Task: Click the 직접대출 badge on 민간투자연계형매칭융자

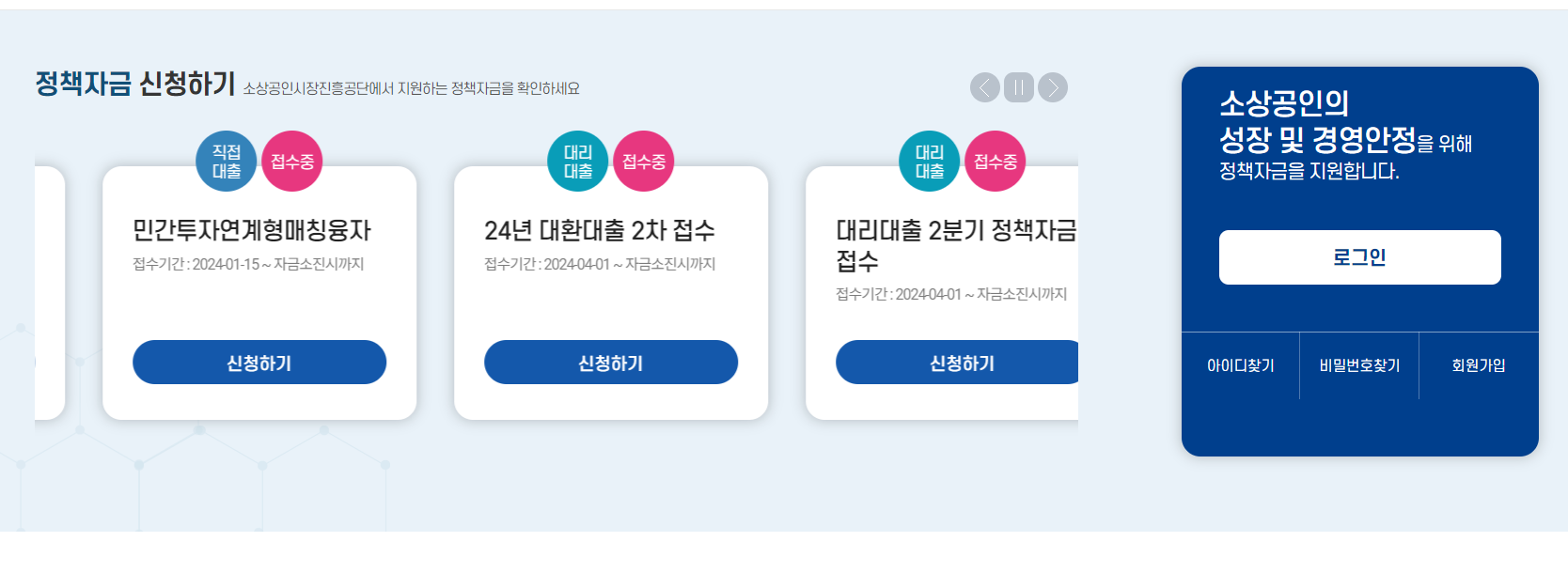Action: (x=226, y=160)
